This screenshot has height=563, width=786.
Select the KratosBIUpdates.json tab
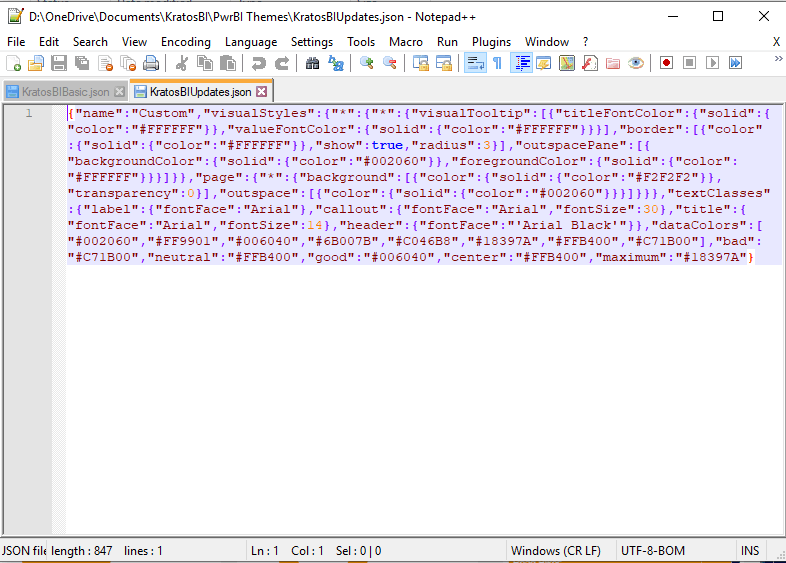200,92
